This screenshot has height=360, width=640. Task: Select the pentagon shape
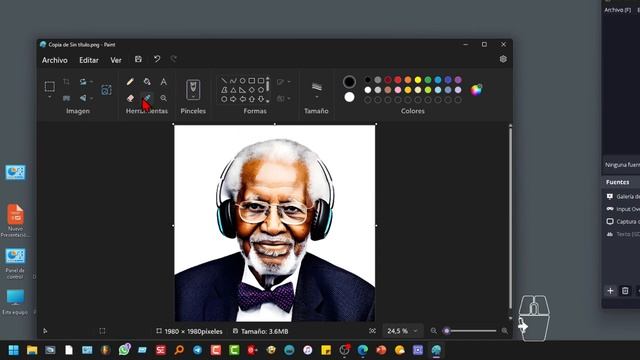point(261,90)
